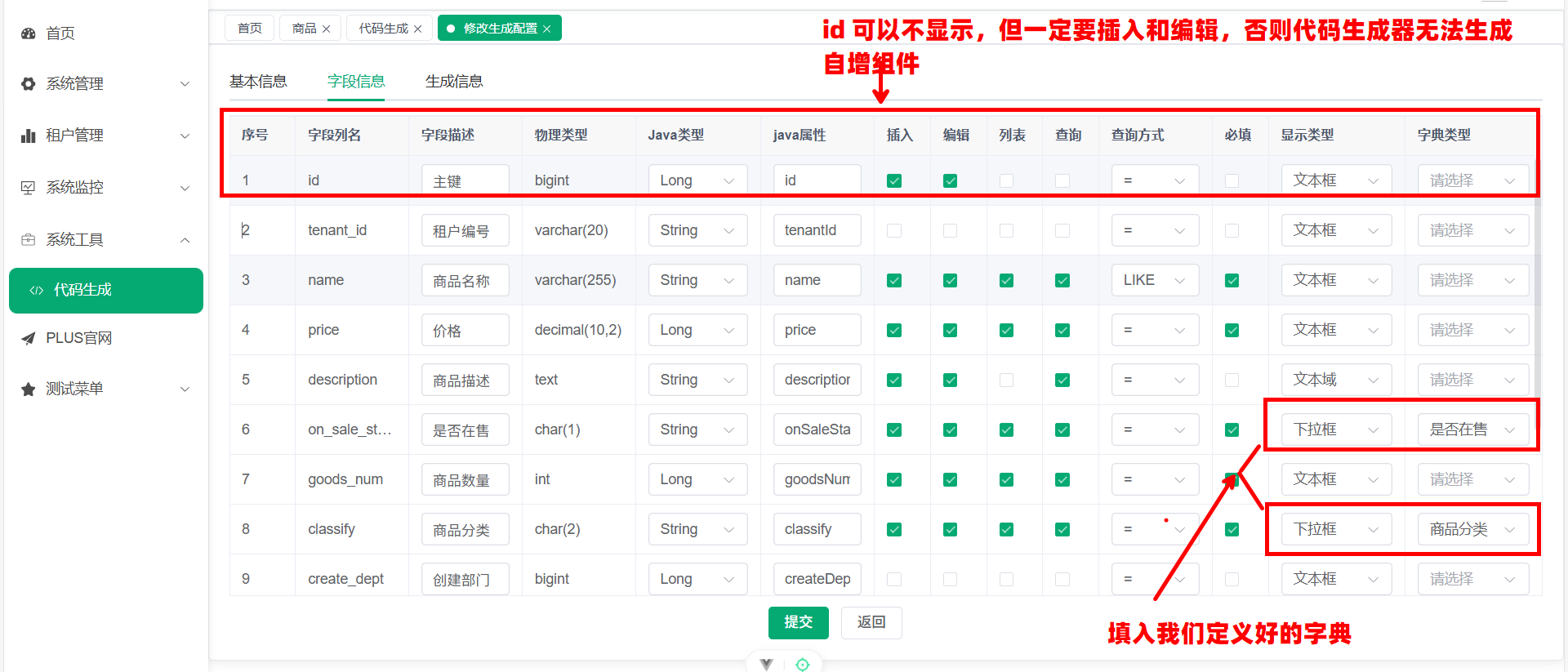Click the bar chart icon for 租户管理
Viewport: 1568px width, 672px height.
point(29,136)
